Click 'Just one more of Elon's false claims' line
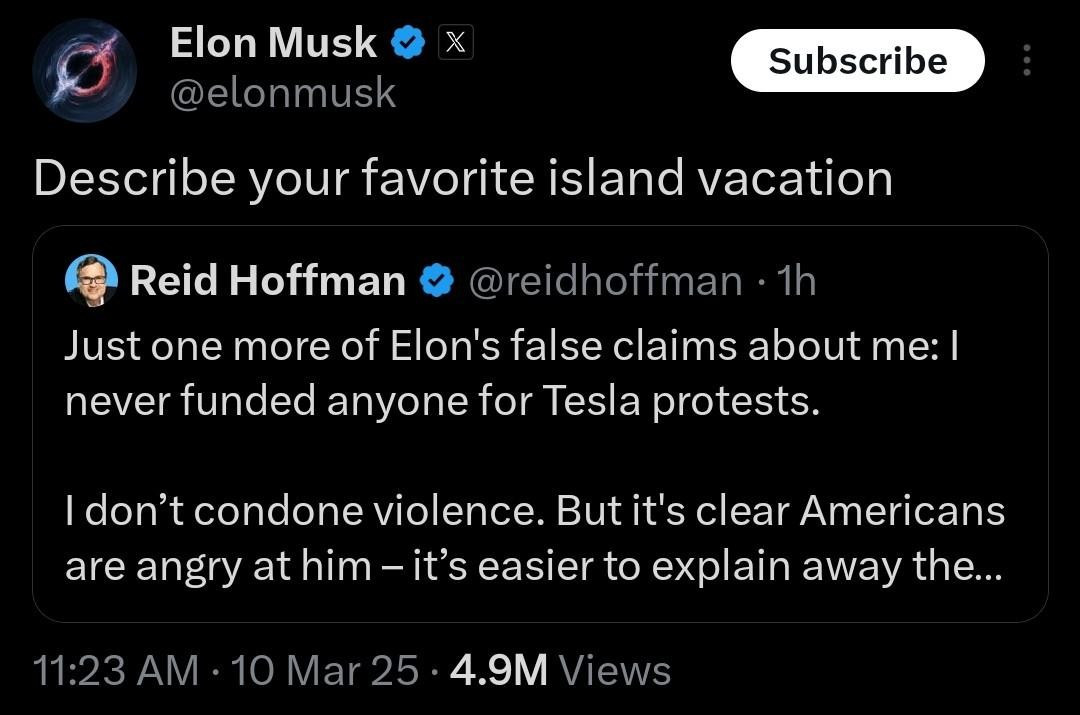This screenshot has height=715, width=1080. tap(512, 346)
